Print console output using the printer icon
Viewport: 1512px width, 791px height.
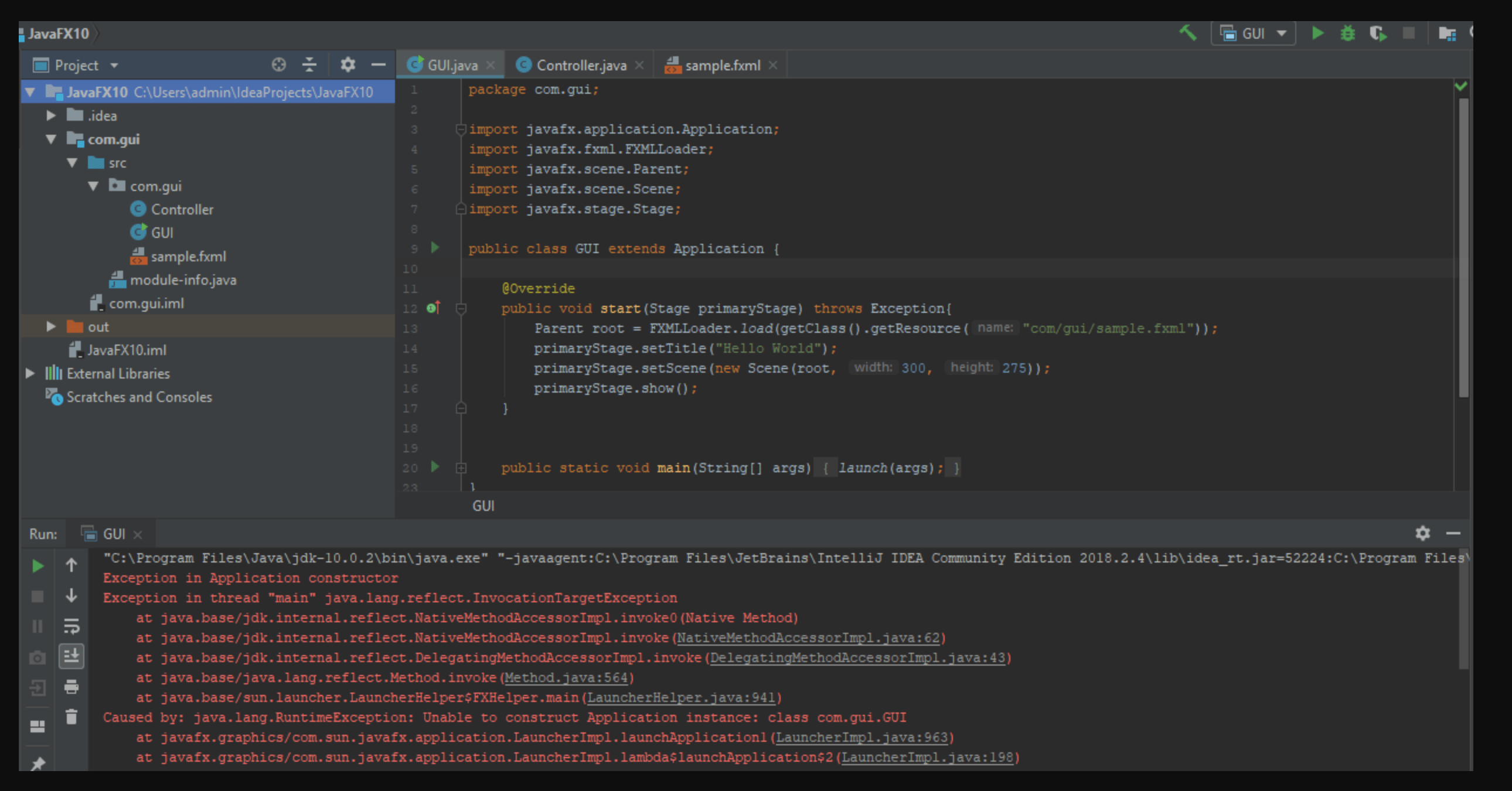point(71,688)
